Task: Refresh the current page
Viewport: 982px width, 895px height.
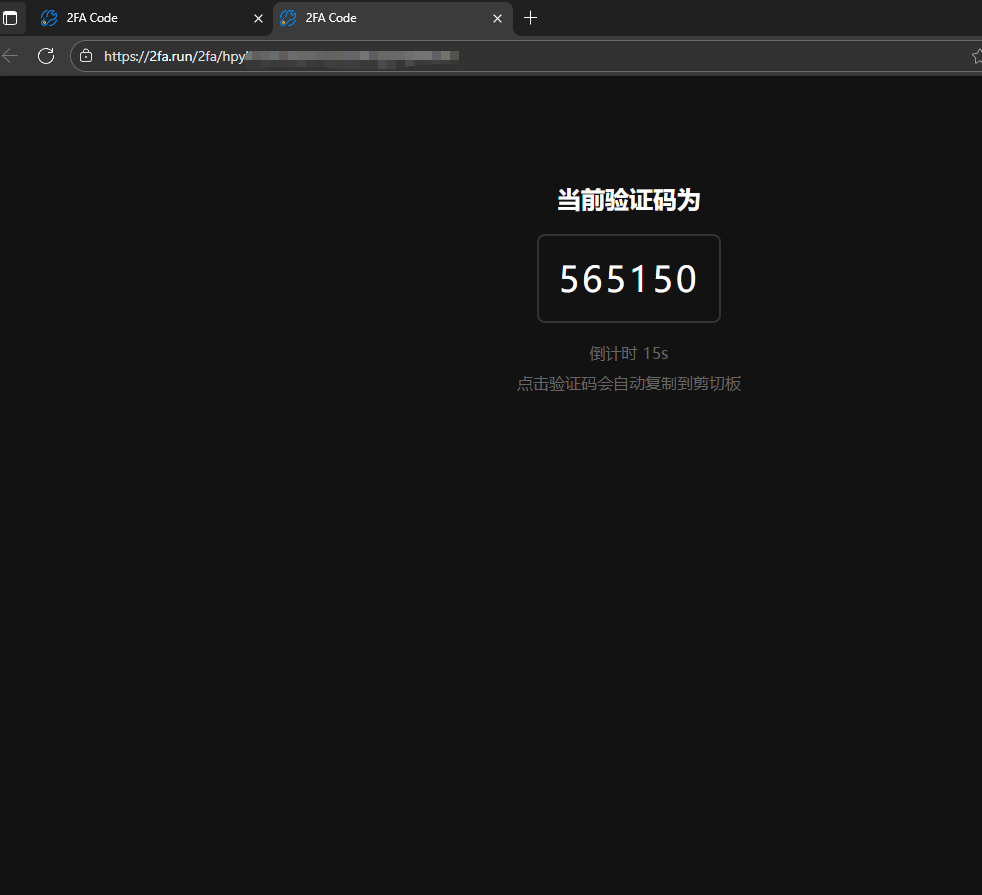Action: 45,56
